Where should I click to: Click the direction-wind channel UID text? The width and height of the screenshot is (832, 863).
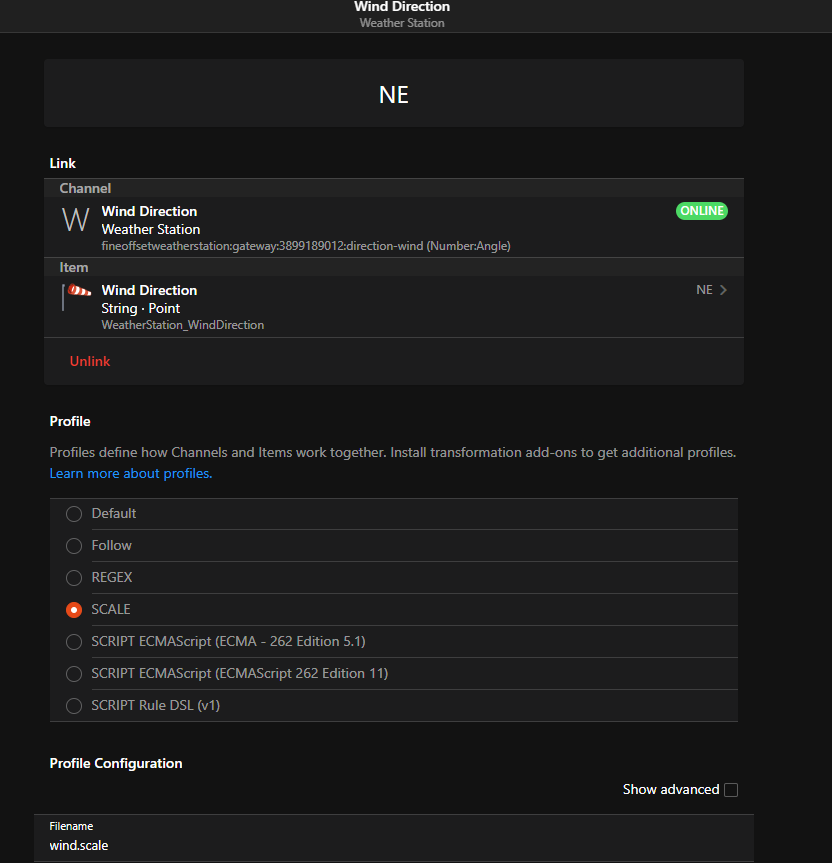(x=306, y=246)
